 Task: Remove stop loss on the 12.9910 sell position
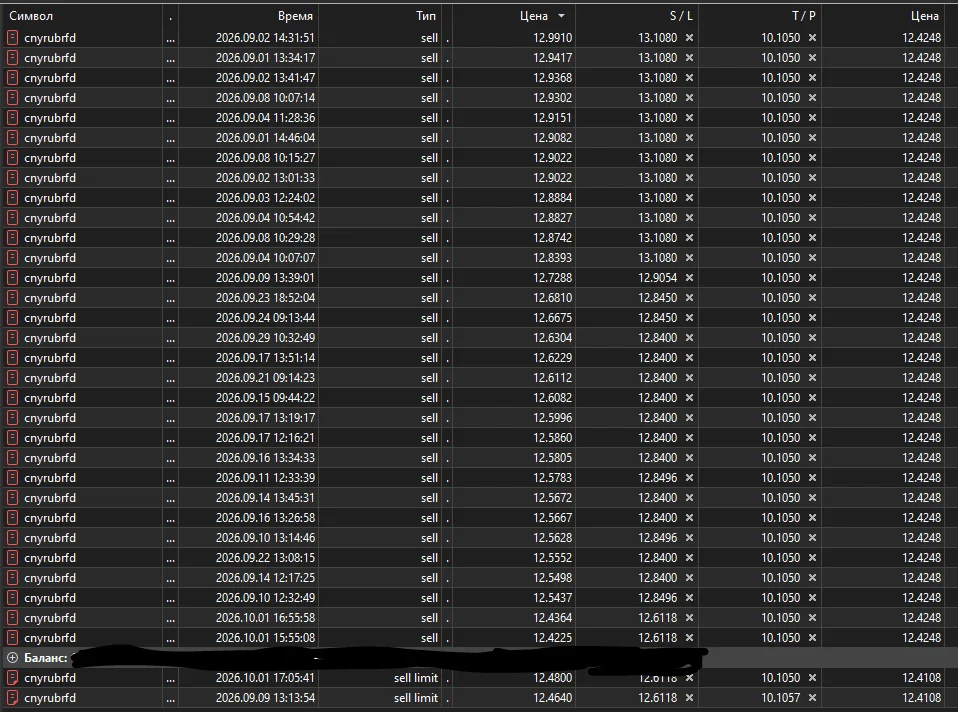[x=689, y=38]
